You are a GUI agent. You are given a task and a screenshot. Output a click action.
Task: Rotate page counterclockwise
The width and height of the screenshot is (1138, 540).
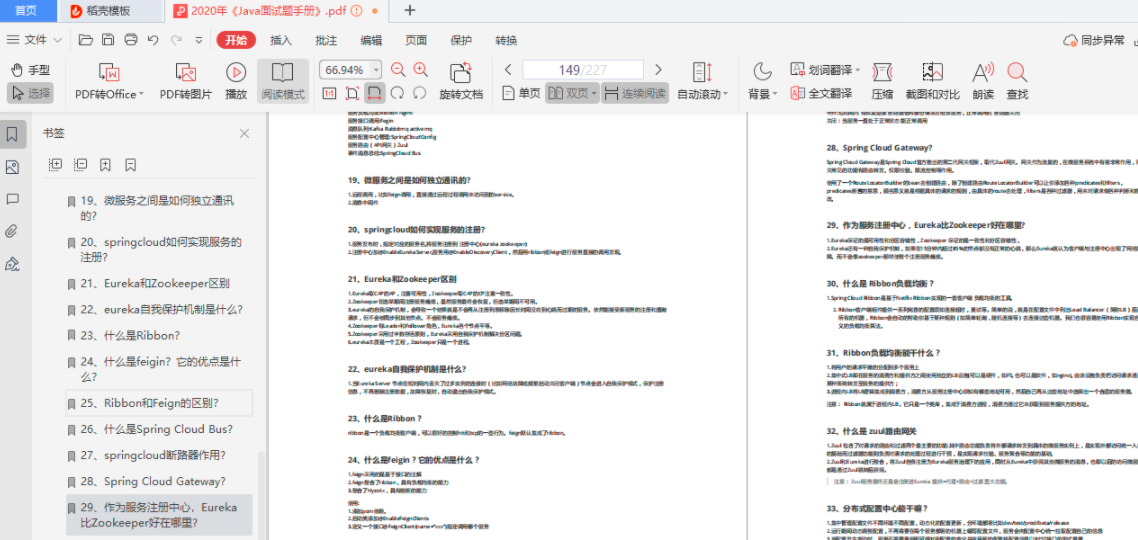tap(419, 93)
